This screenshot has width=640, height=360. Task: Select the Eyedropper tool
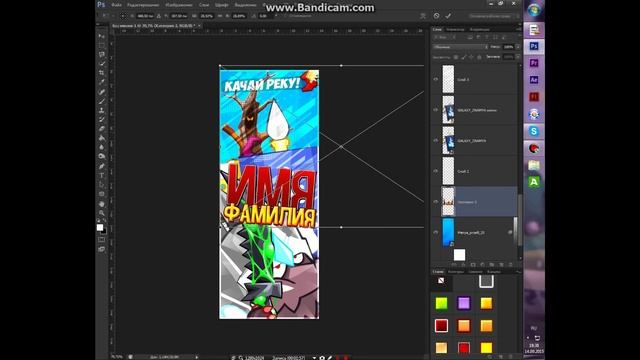(102, 82)
